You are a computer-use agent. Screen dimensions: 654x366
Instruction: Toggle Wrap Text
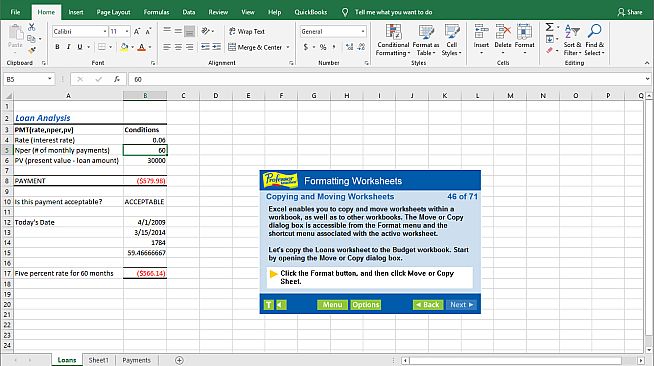click(x=247, y=31)
